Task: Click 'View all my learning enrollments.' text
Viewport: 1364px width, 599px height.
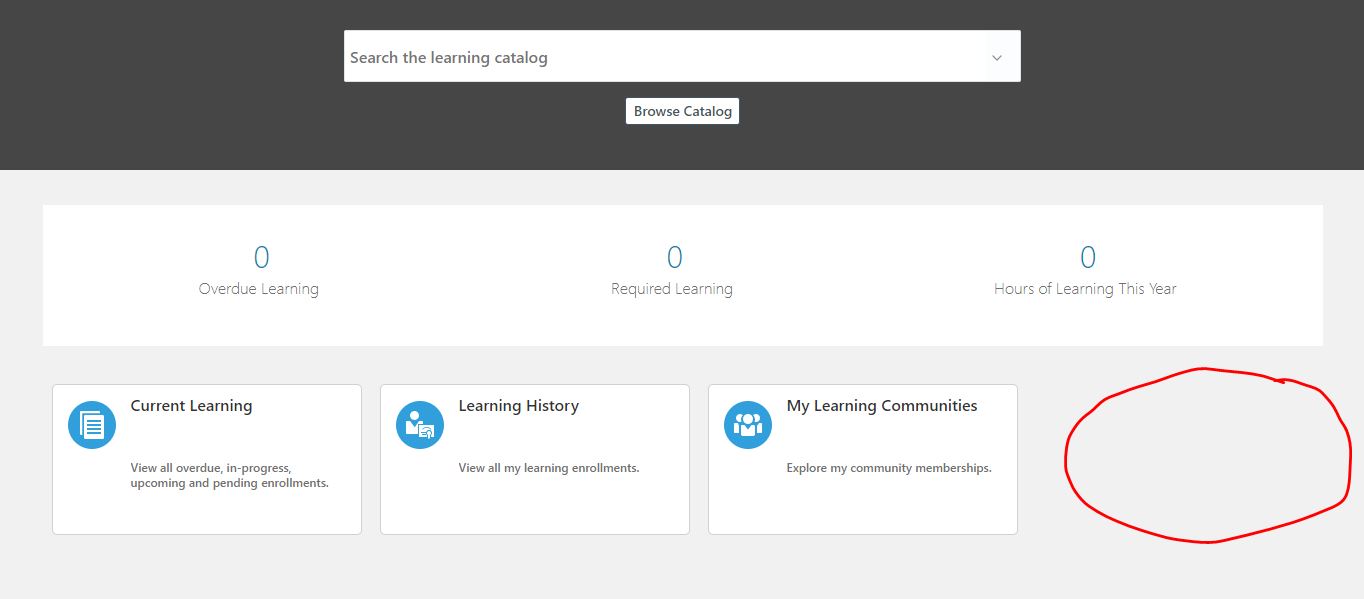Action: [x=548, y=468]
